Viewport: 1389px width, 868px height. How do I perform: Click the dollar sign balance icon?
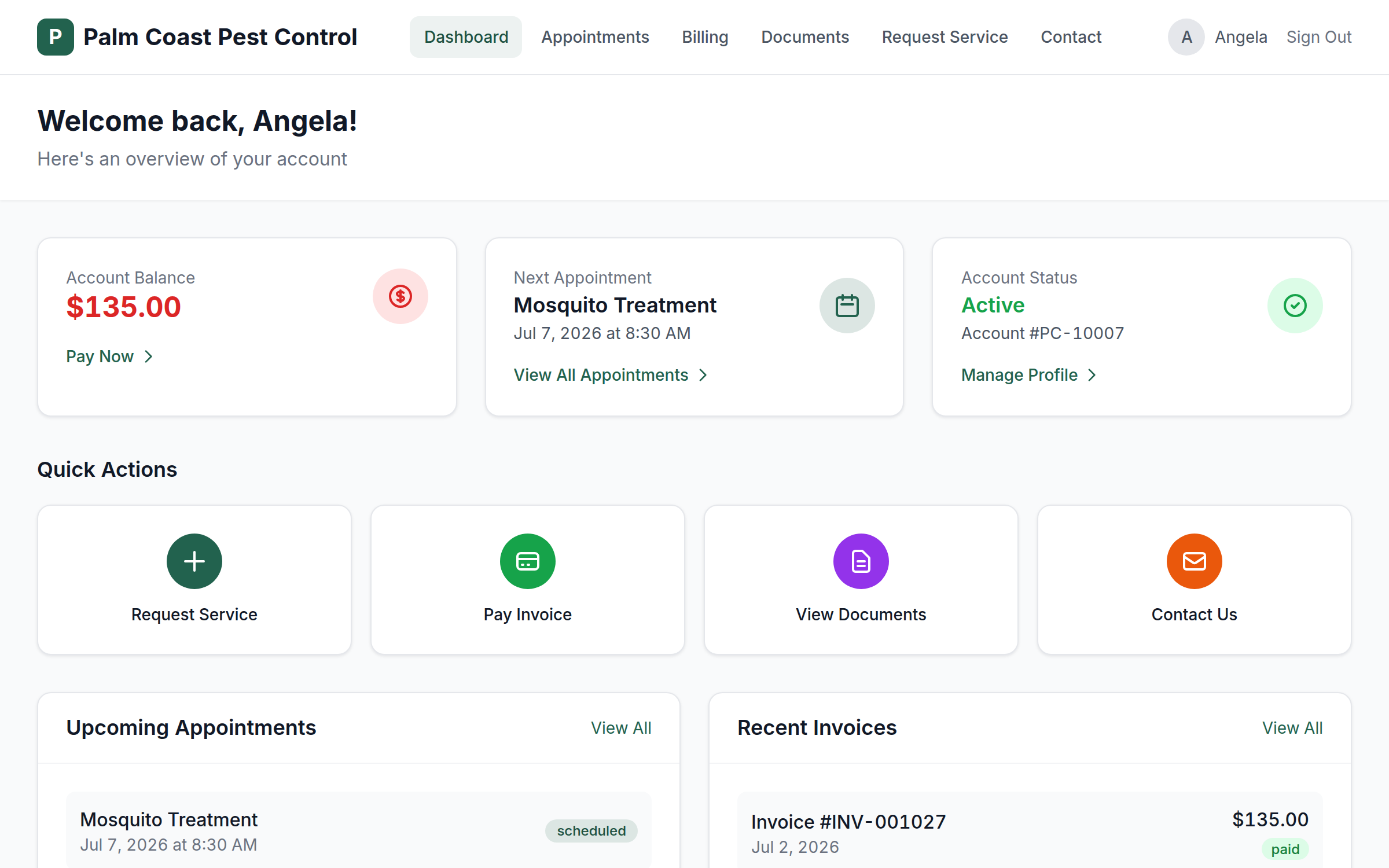[400, 296]
